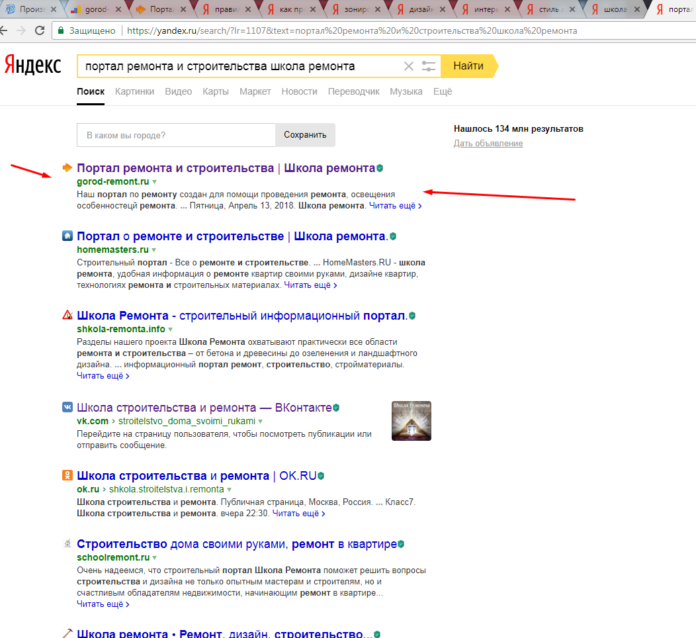Select the Поиск search tab
The width and height of the screenshot is (696, 638).
(91, 91)
